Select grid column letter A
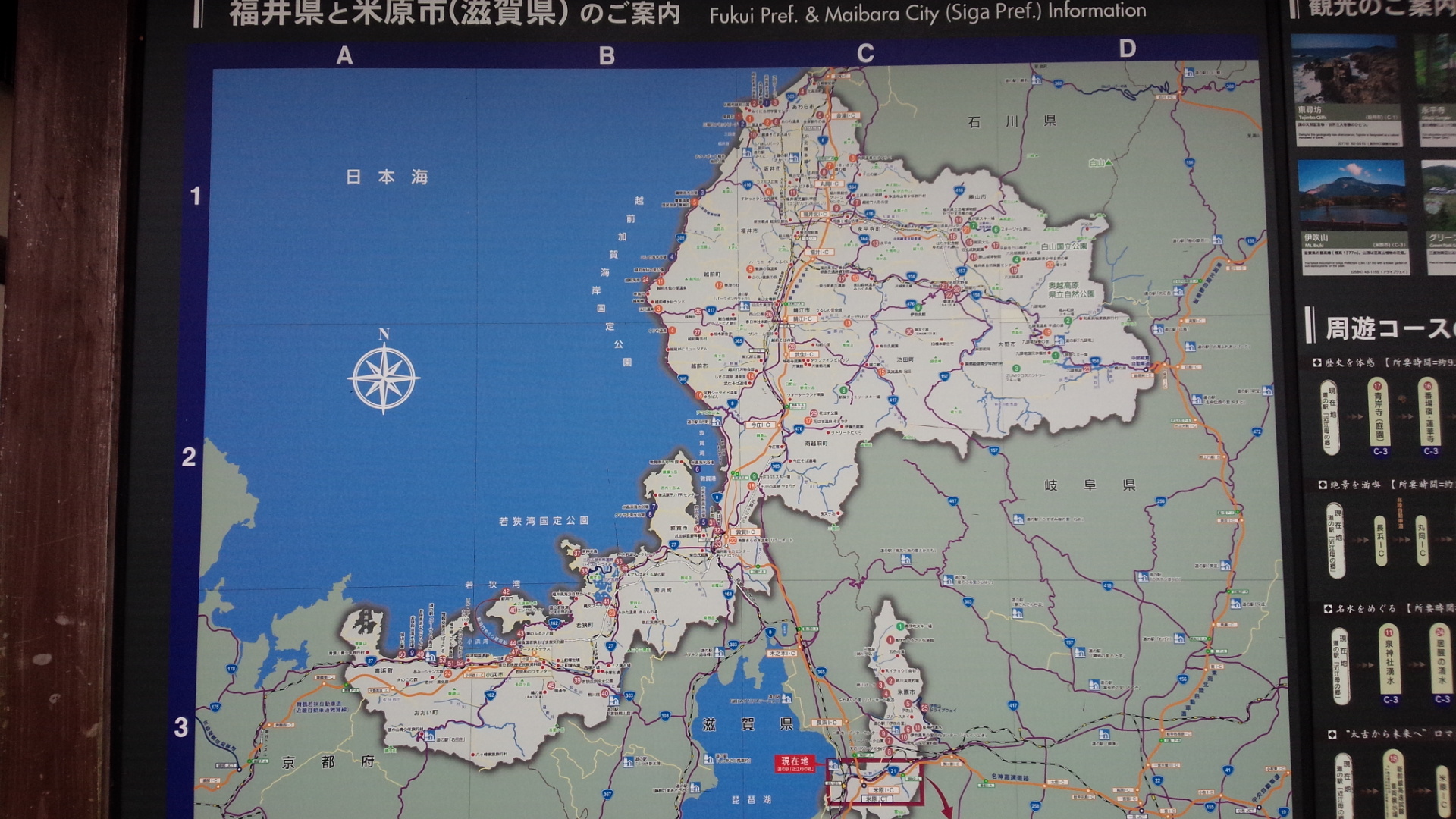 click(x=345, y=55)
